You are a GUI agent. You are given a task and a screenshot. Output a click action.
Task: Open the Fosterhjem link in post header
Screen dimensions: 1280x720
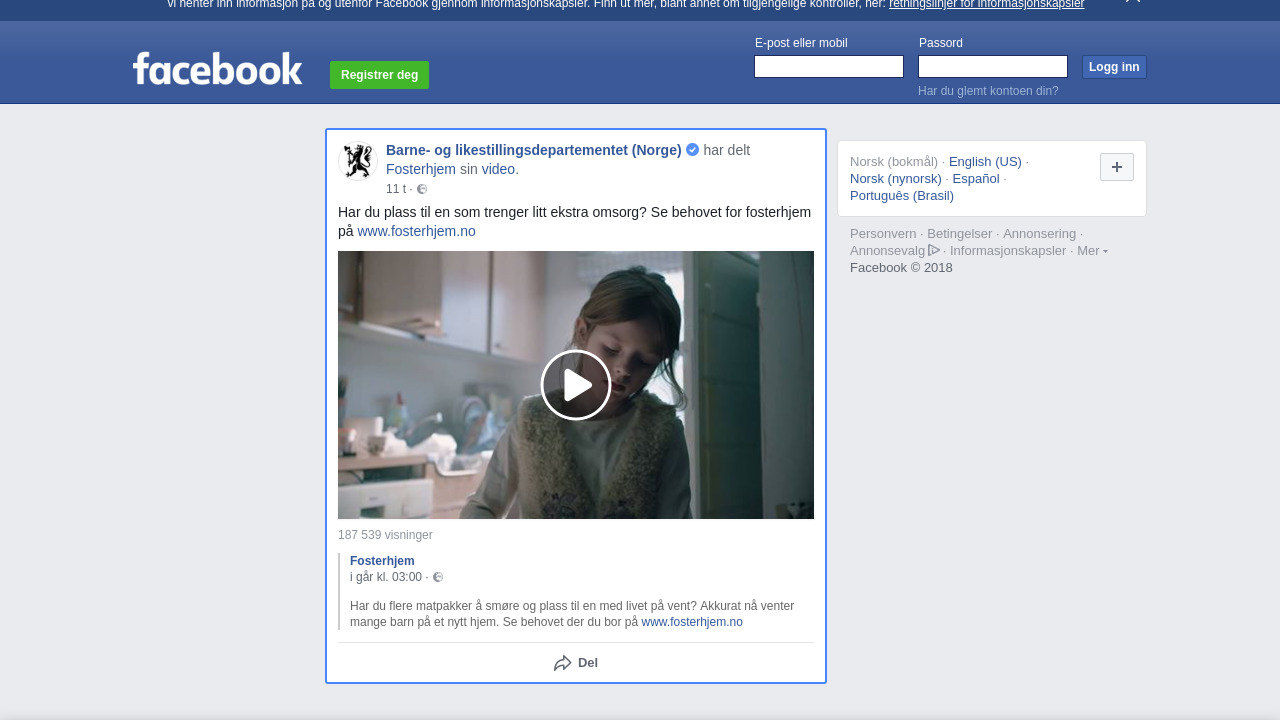(421, 169)
